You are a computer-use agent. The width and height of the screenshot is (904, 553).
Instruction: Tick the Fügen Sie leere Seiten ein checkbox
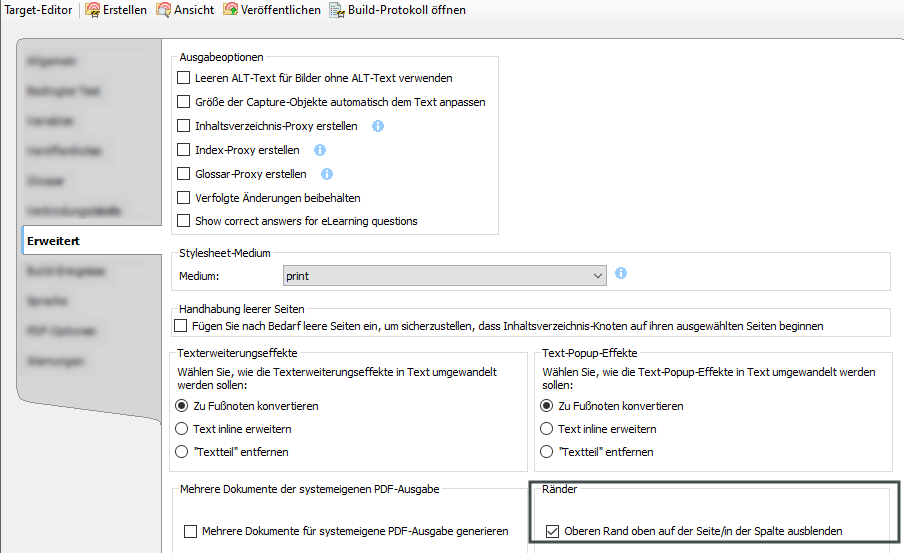(x=181, y=326)
